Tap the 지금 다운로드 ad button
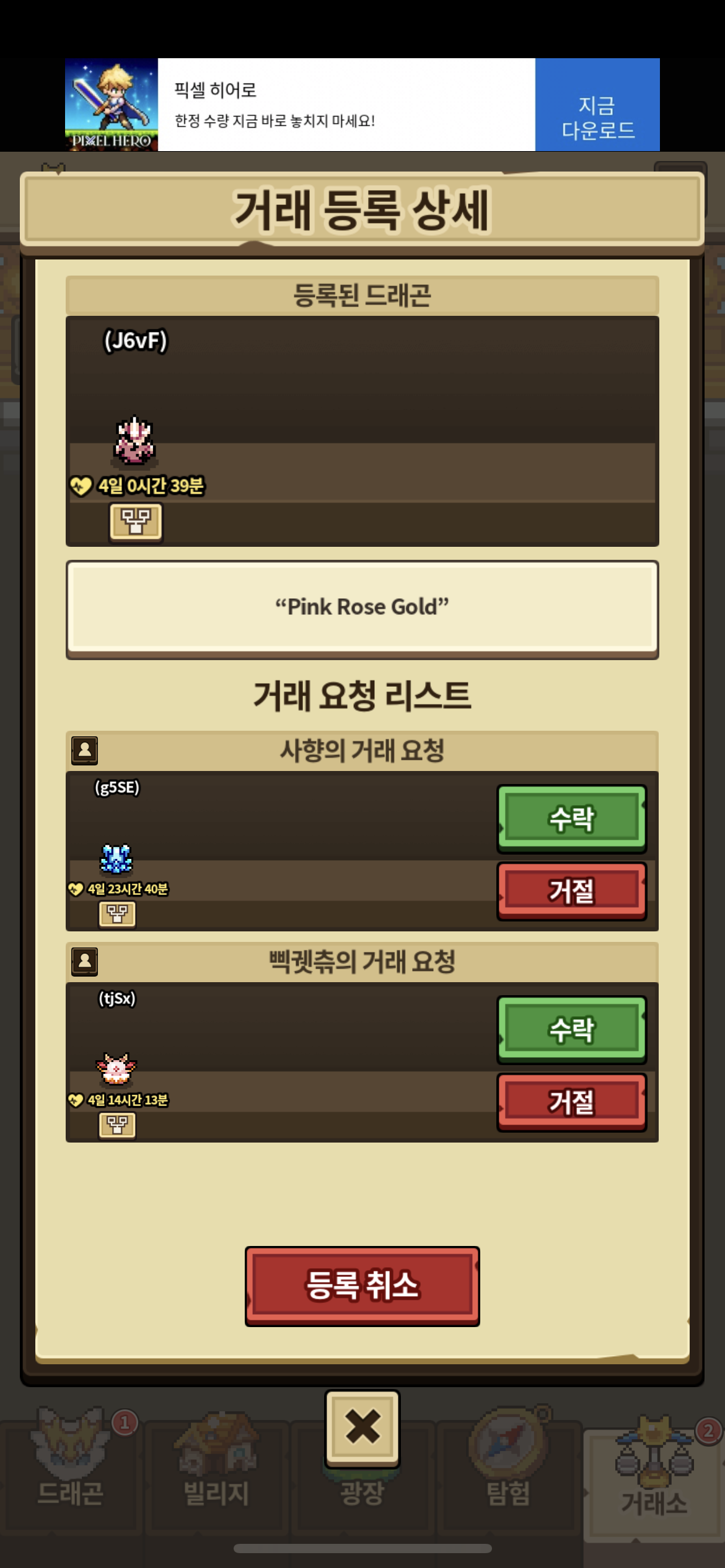 (597, 105)
